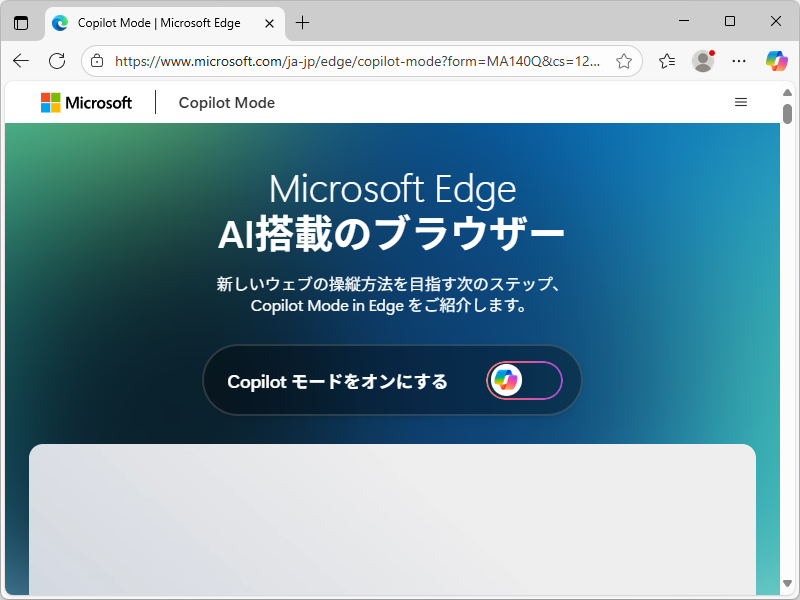Open the Favorites hub icon
Viewport: 800px width, 600px height.
tap(667, 61)
